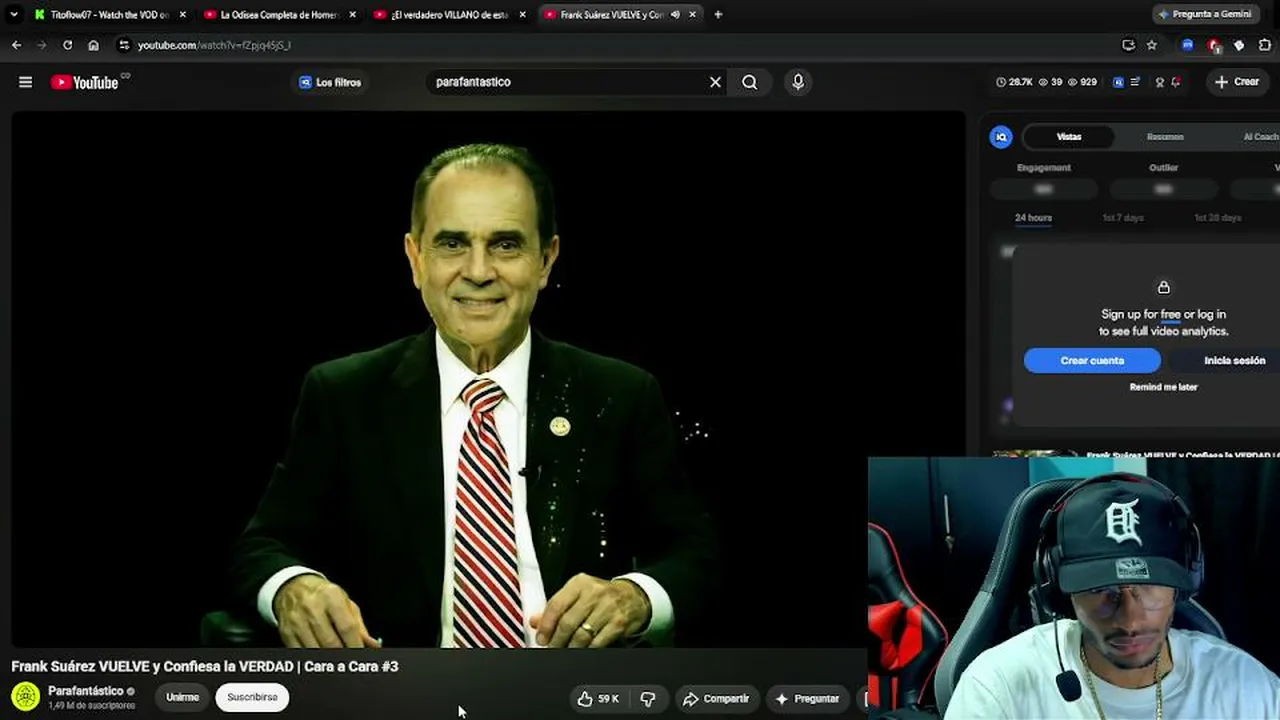1280x720 pixels.
Task: Close the Titoflow07 tab
Action: coord(182,14)
